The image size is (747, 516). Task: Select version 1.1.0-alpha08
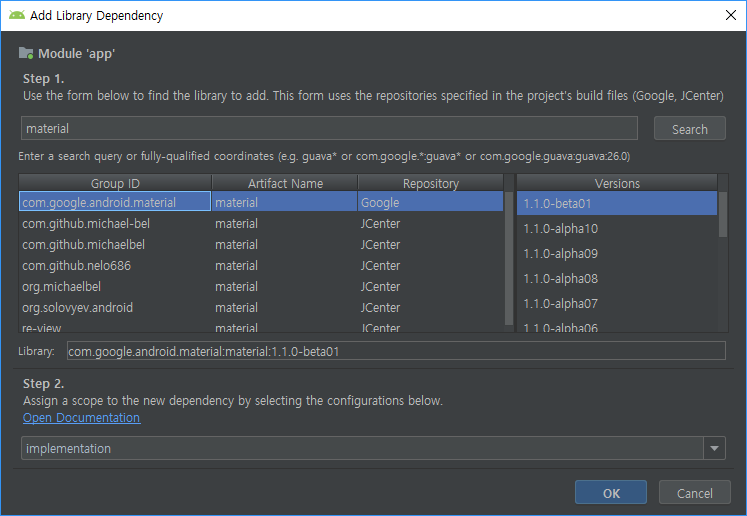click(x=617, y=278)
